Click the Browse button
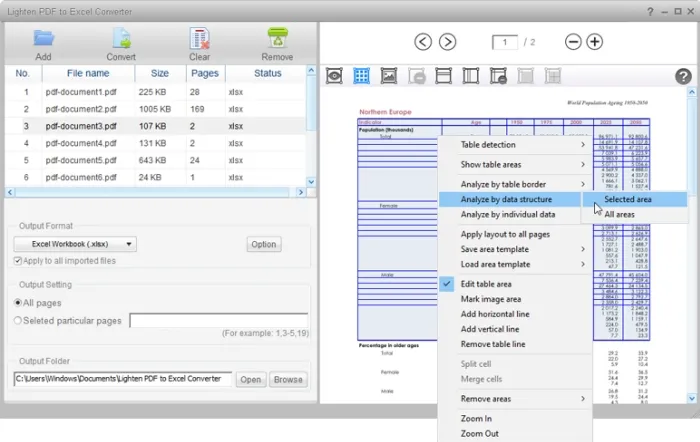 288,379
